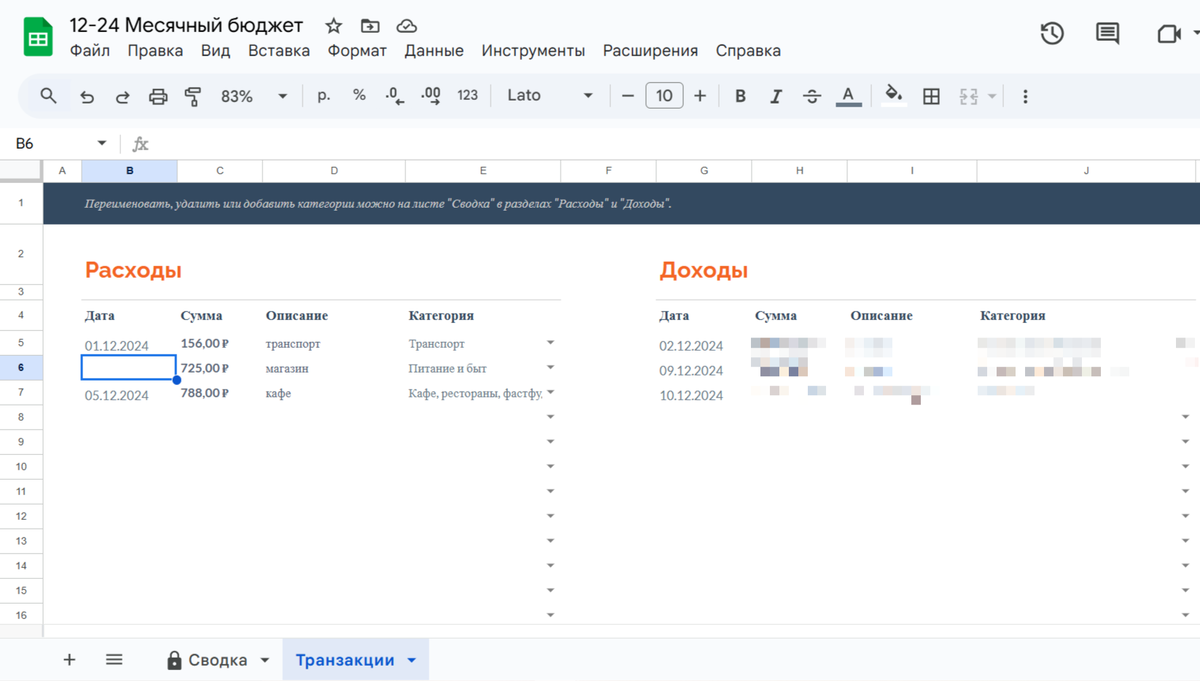Increase font size plus button
This screenshot has height=681, width=1200.
[700, 96]
